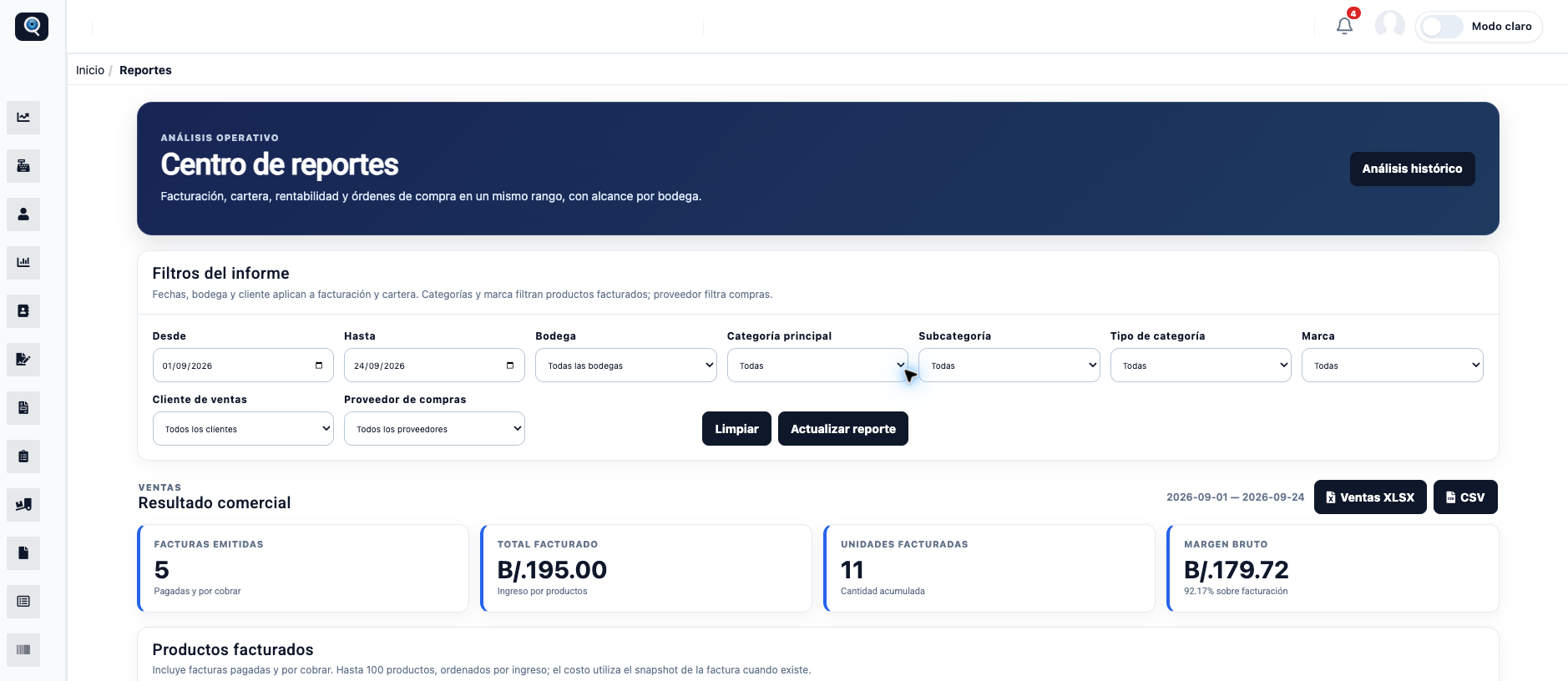The image size is (1568, 681).
Task: Expand the Categoría principal dropdown
Action: (x=817, y=366)
